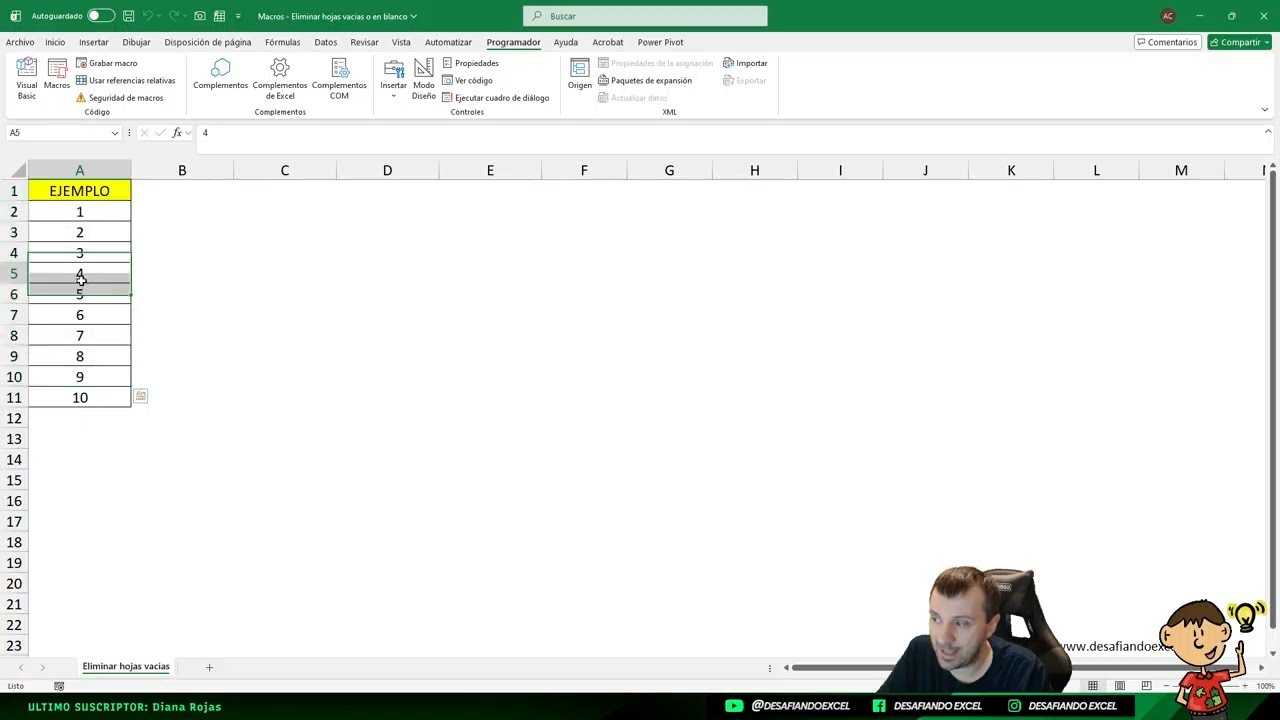The image size is (1280, 720).
Task: Open the Comentarios pane
Action: tap(1167, 42)
